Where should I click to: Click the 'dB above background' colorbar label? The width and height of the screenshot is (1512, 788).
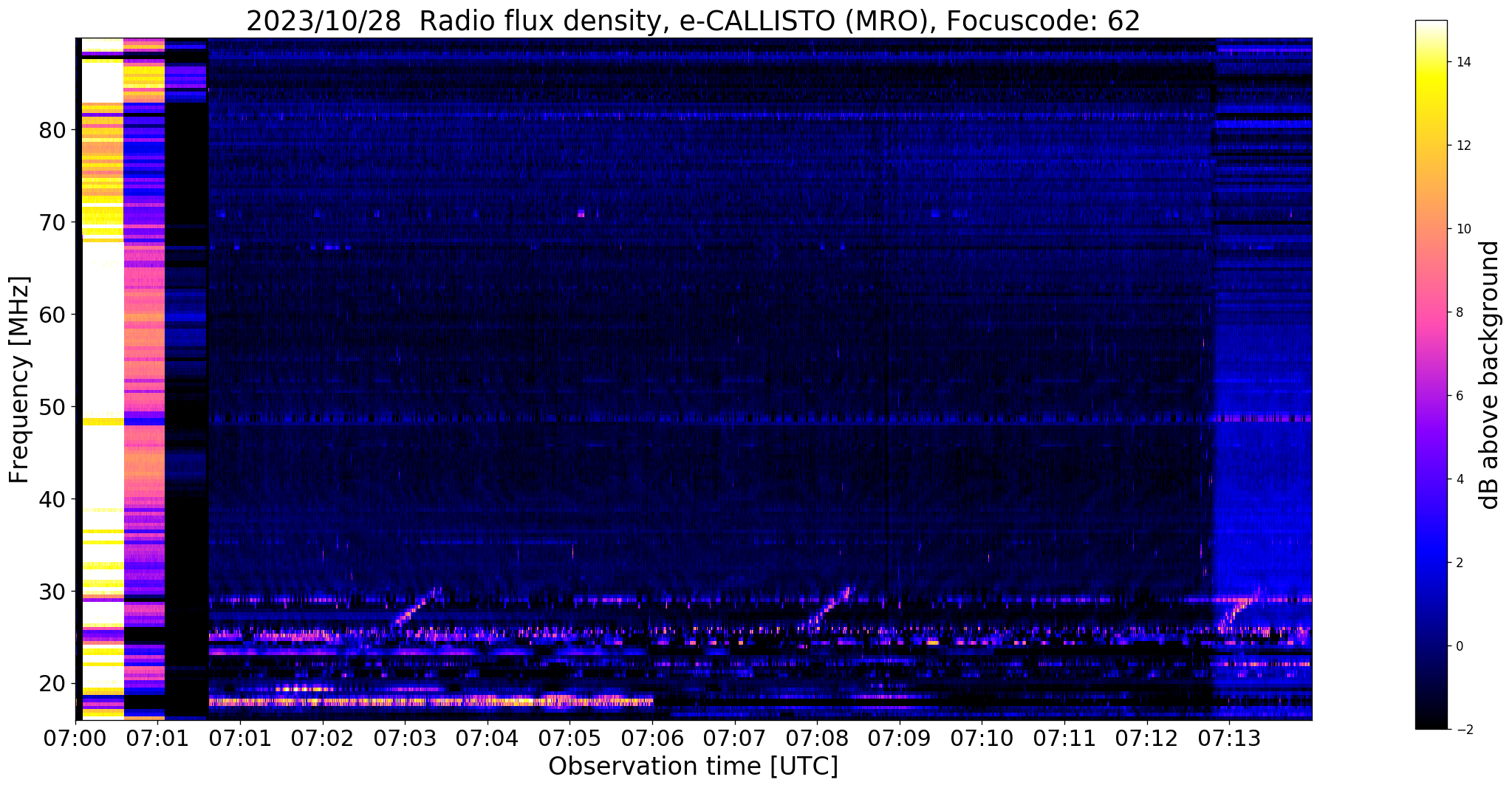(x=1490, y=375)
